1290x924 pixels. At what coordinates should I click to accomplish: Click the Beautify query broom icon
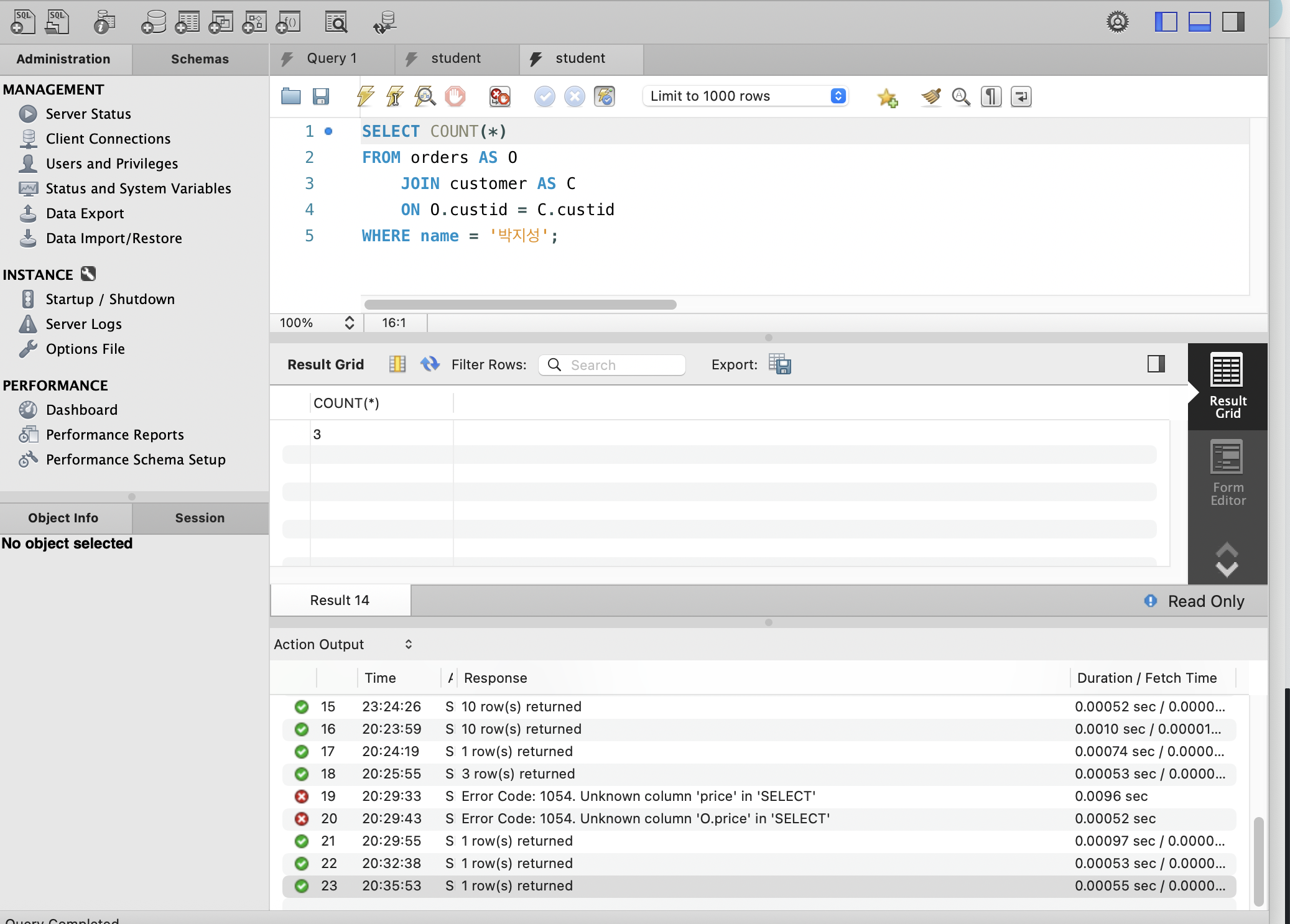(x=930, y=96)
